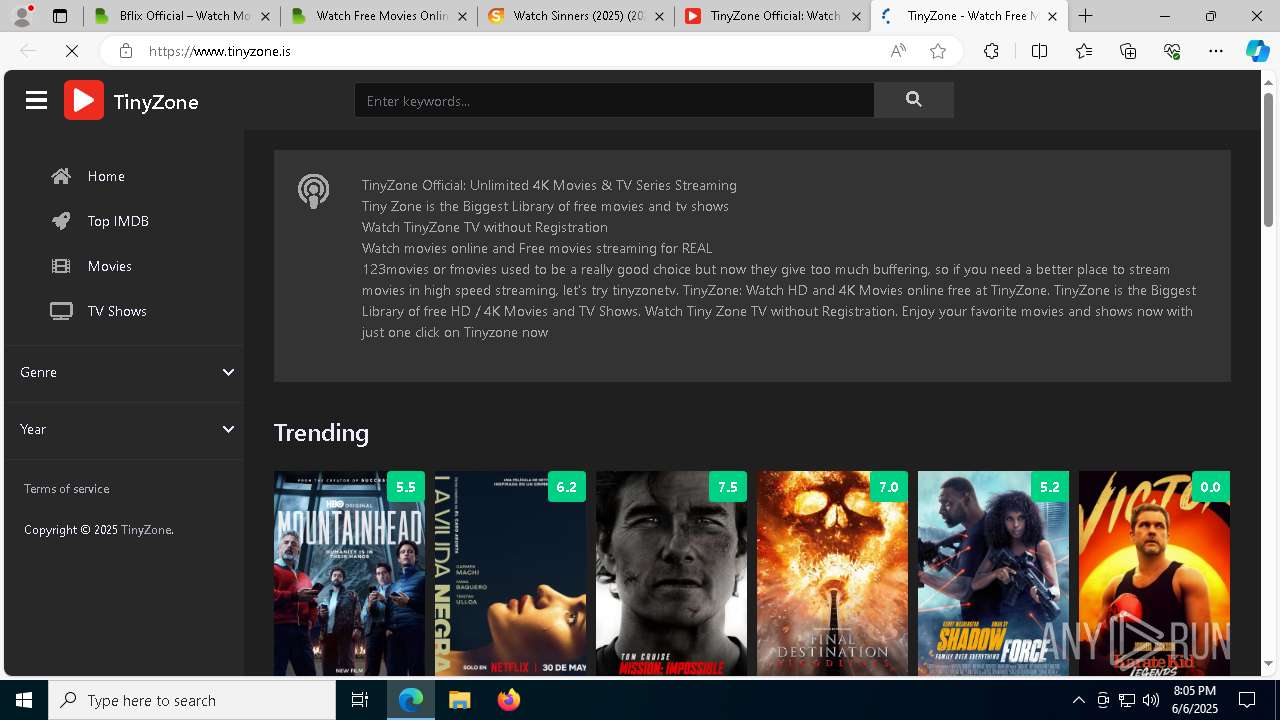Open the notifications action center
The width and height of the screenshot is (1280, 720).
1247,700
